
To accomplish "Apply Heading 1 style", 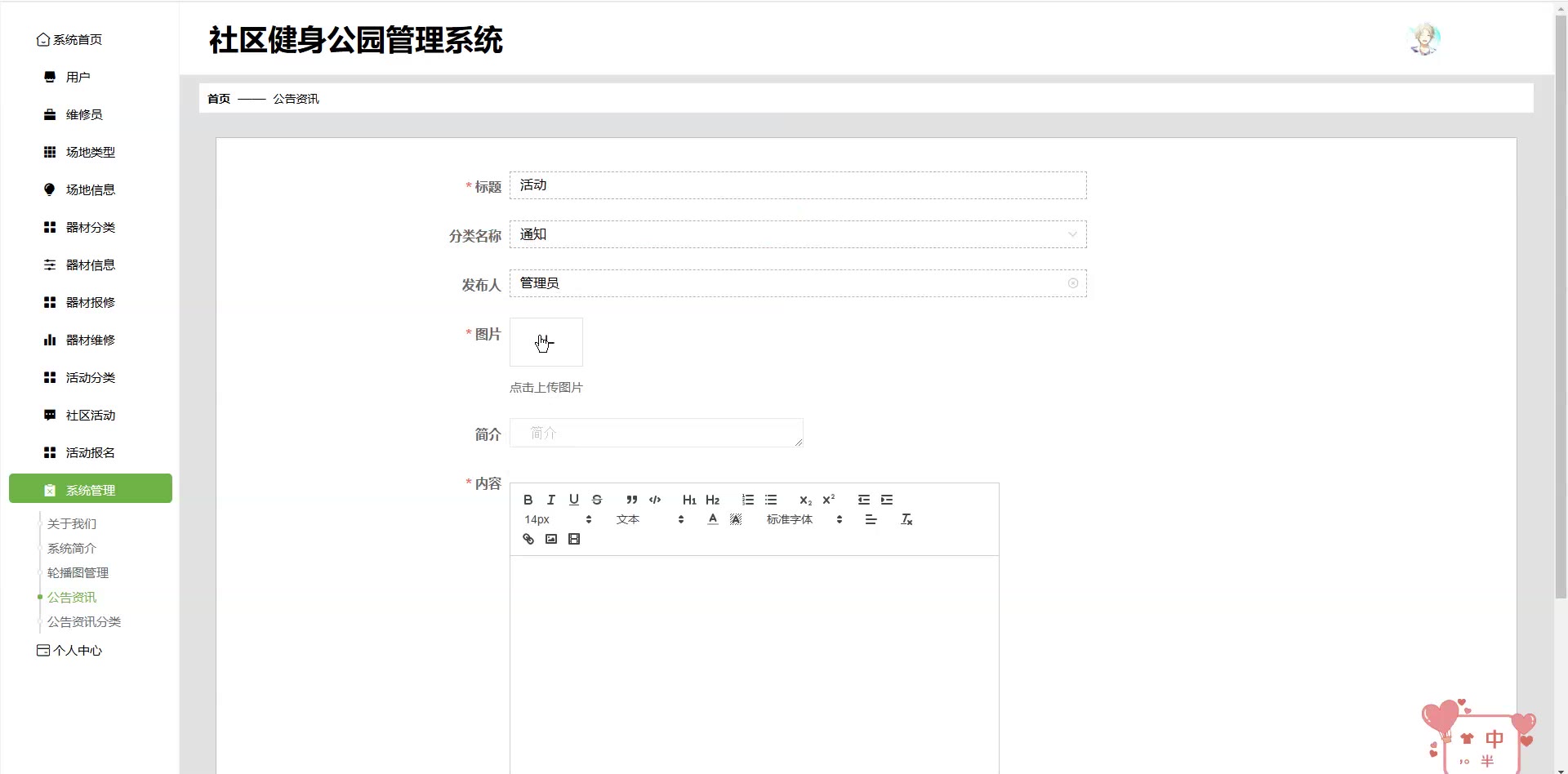I will (x=689, y=500).
